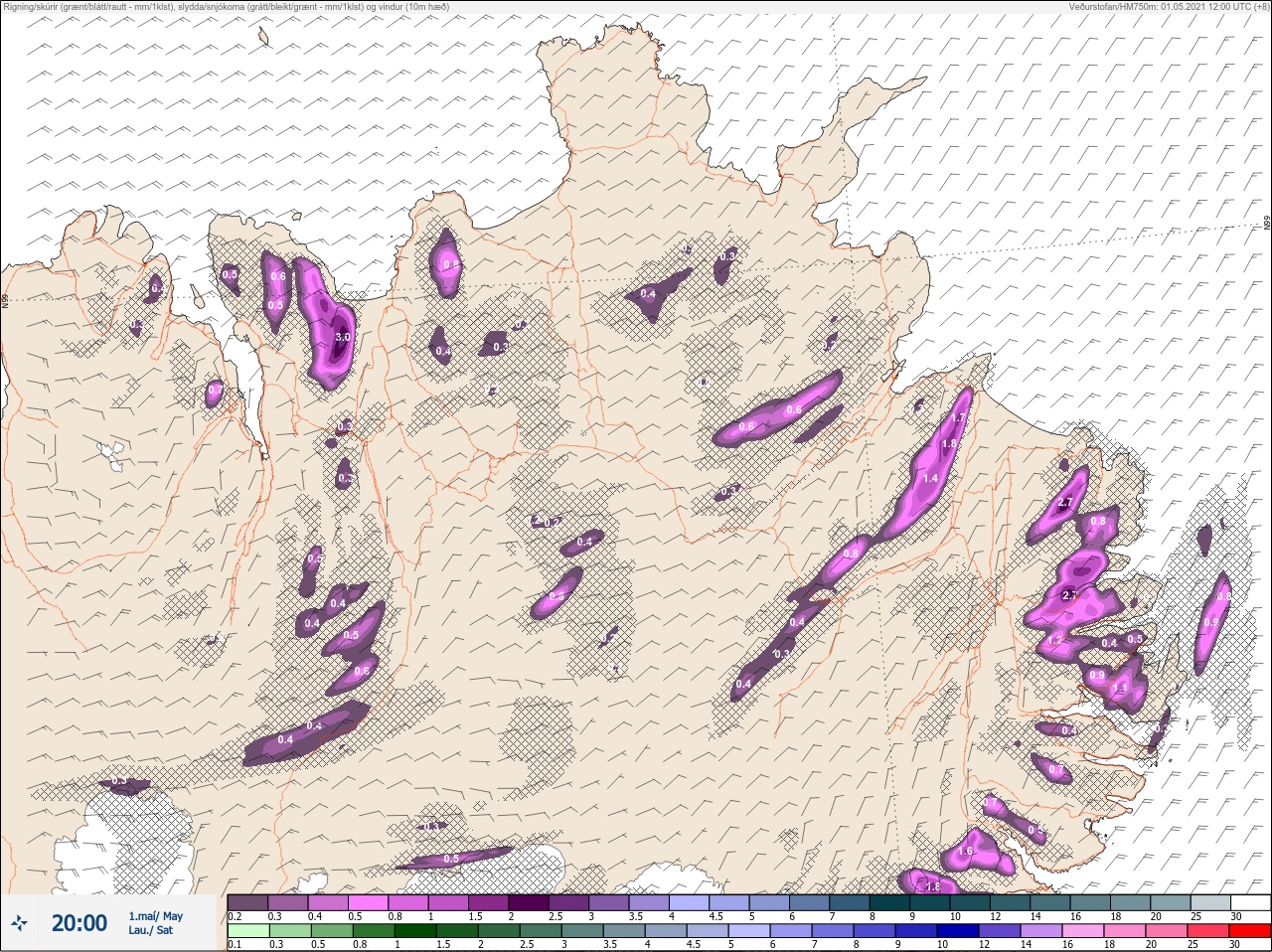This screenshot has height=952, width=1272.
Task: Click the 1.1 precipitation value on the map
Action: pos(1121,689)
